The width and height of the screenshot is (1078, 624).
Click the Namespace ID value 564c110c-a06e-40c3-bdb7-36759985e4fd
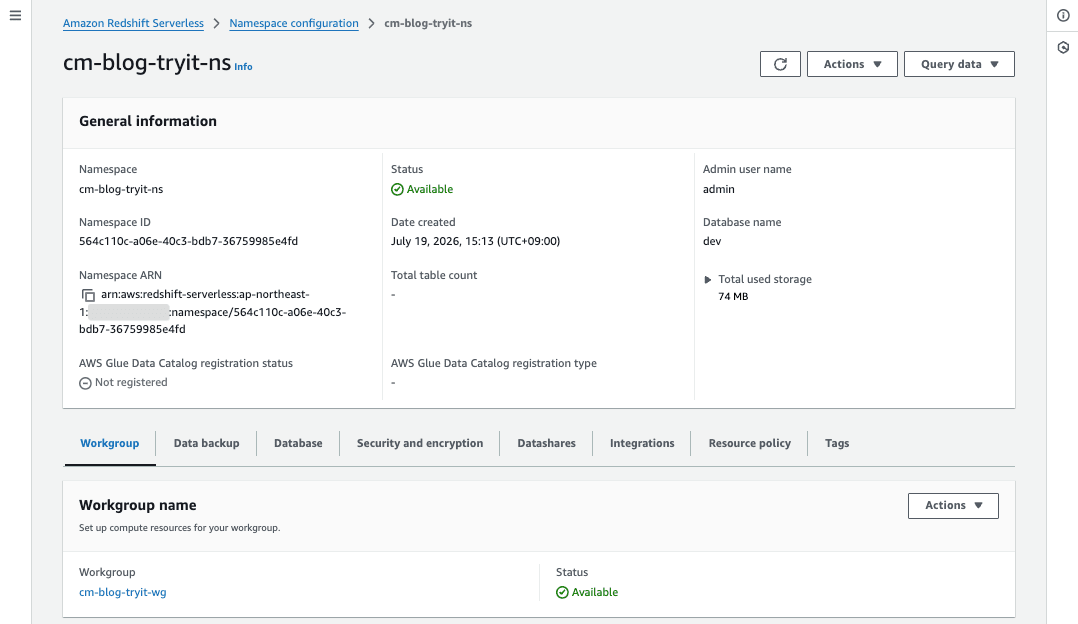point(188,241)
